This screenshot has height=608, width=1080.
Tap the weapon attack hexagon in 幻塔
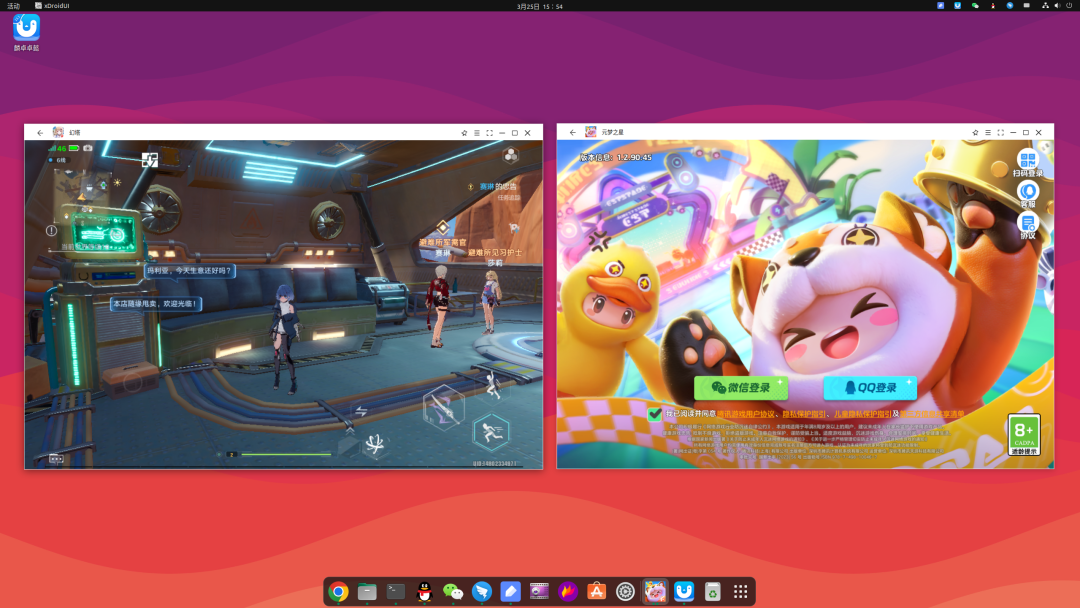coord(444,408)
